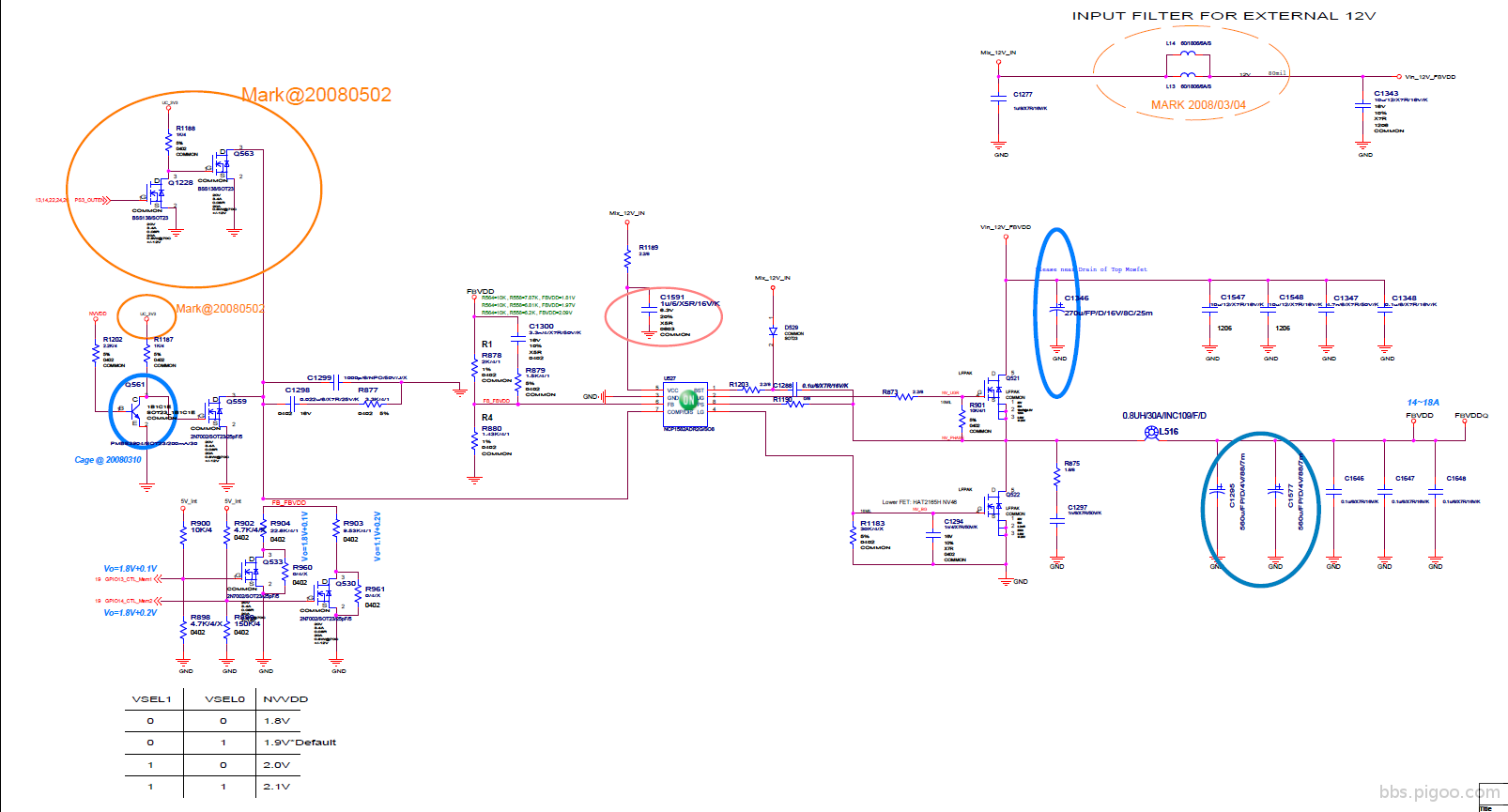Image resolution: width=1508 pixels, height=812 pixels.
Task: Select the vertical "Vo=1.1V+0.2V" label
Action: coord(377,537)
